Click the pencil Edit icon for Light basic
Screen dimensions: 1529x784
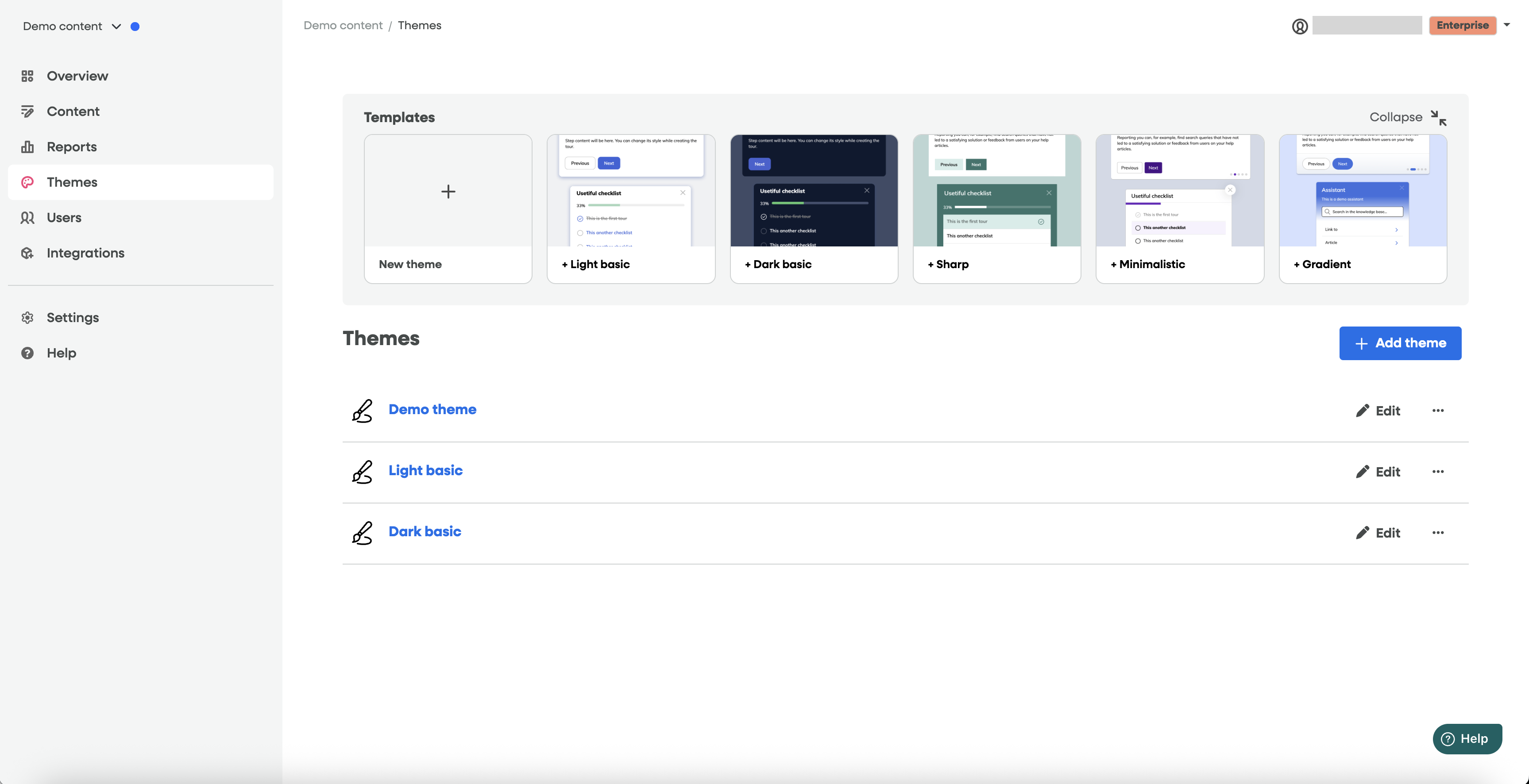[x=1362, y=472]
